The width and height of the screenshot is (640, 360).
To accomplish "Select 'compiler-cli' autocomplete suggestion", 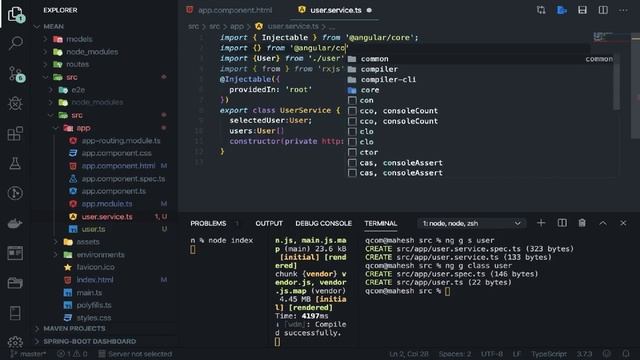I will (481, 80).
